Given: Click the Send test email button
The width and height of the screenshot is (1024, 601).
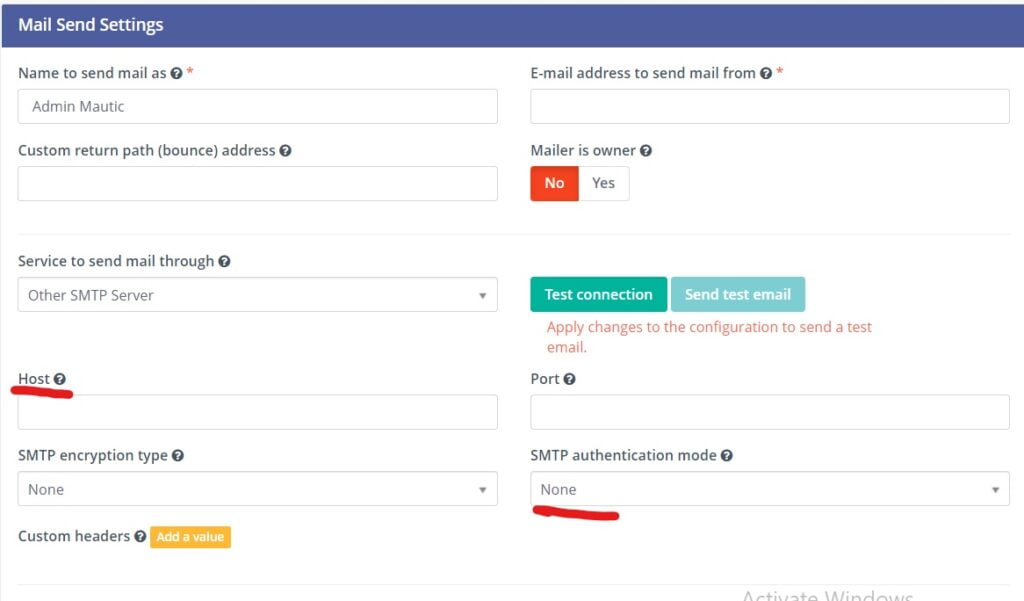Looking at the screenshot, I should (x=738, y=295).
